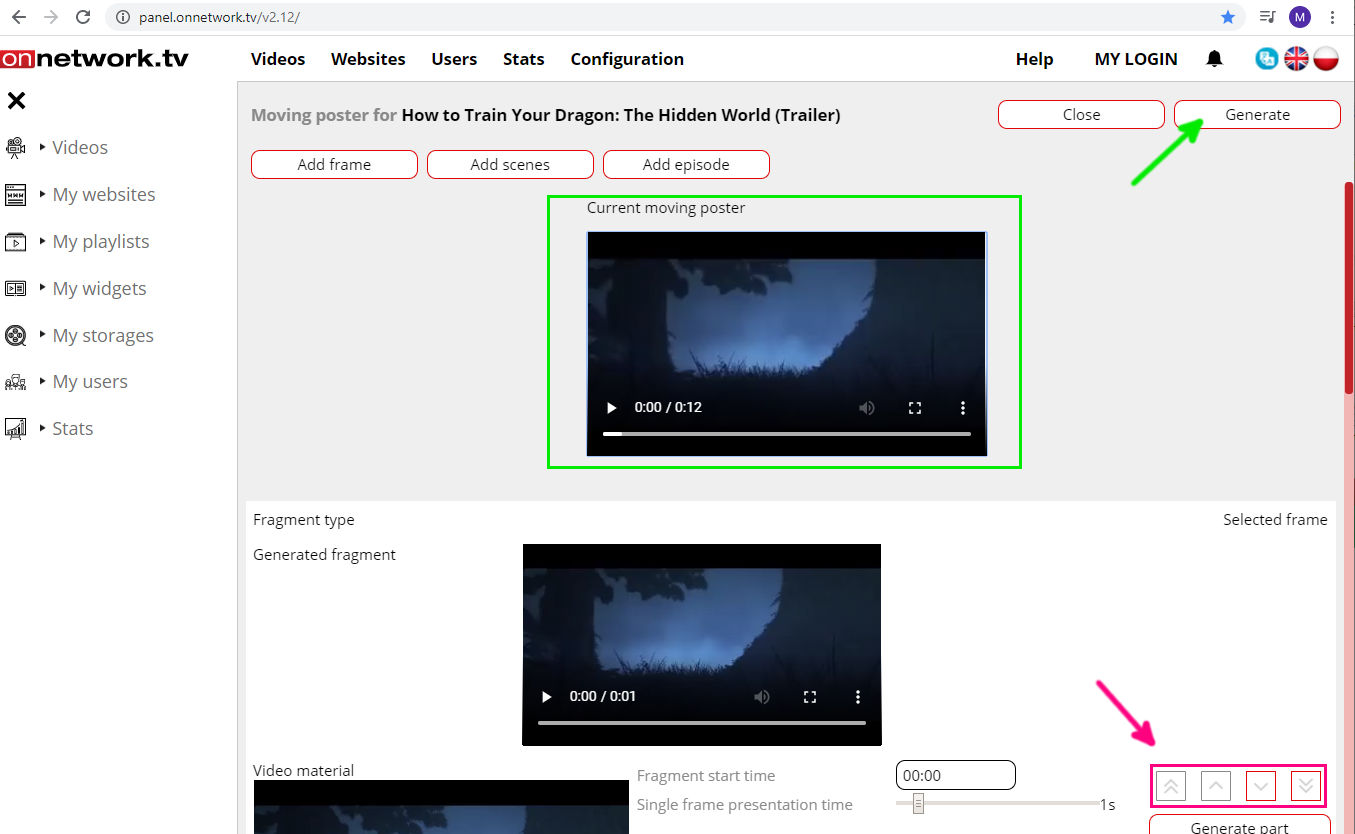
Task: Click the Add frame button
Action: point(334,165)
